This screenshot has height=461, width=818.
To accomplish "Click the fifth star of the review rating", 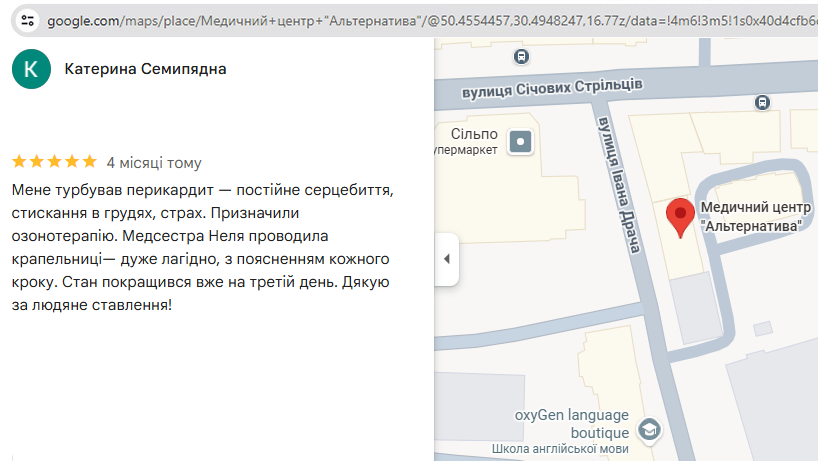I will pyautogui.click(x=89, y=162).
